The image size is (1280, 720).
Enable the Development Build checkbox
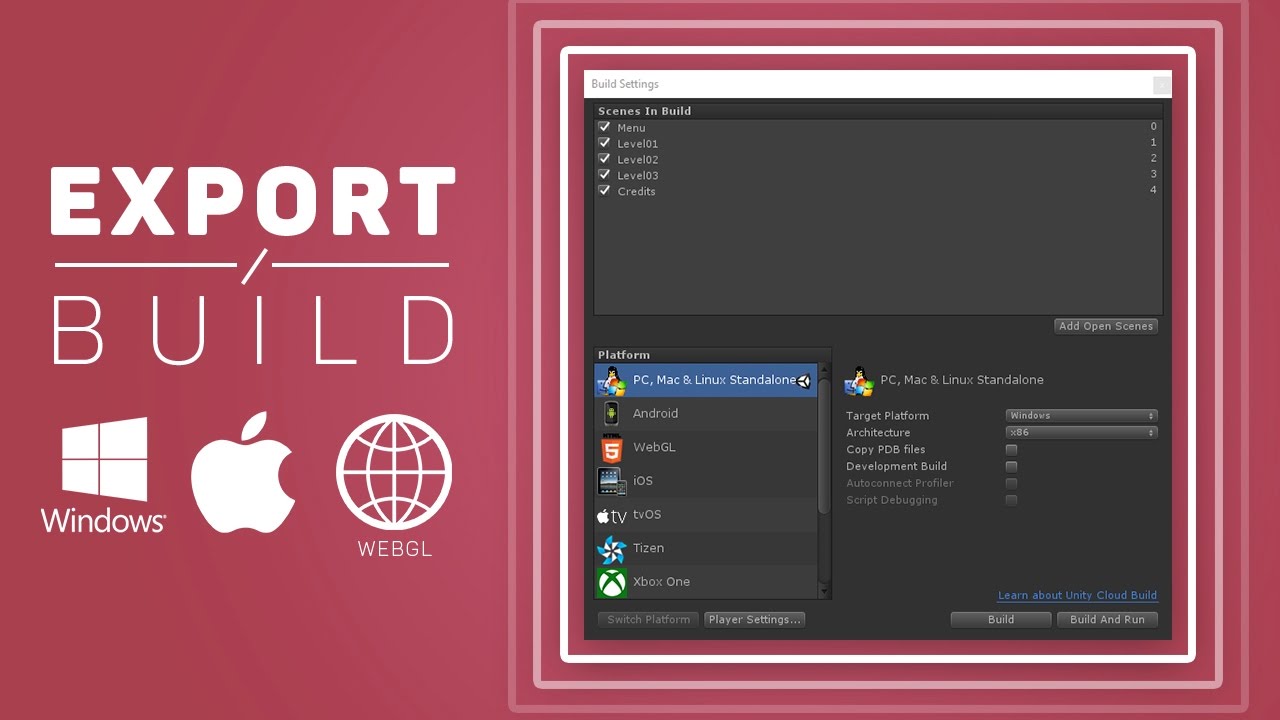(1011, 467)
